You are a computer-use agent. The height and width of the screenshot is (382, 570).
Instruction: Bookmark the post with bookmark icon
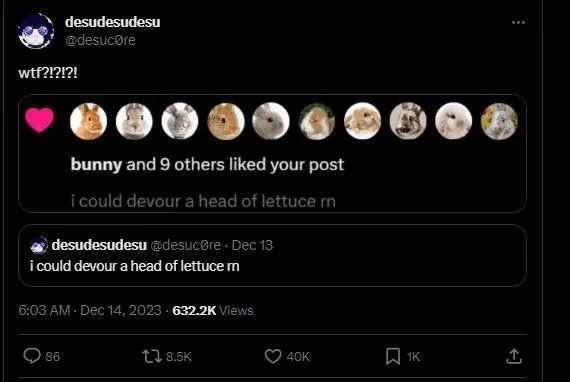coord(393,356)
